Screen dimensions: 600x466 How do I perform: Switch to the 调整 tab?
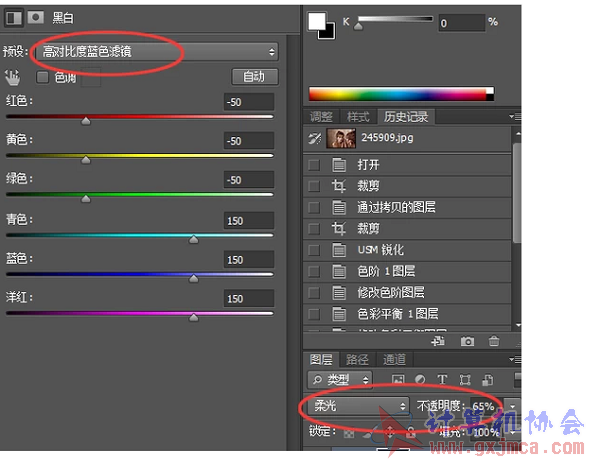click(321, 117)
